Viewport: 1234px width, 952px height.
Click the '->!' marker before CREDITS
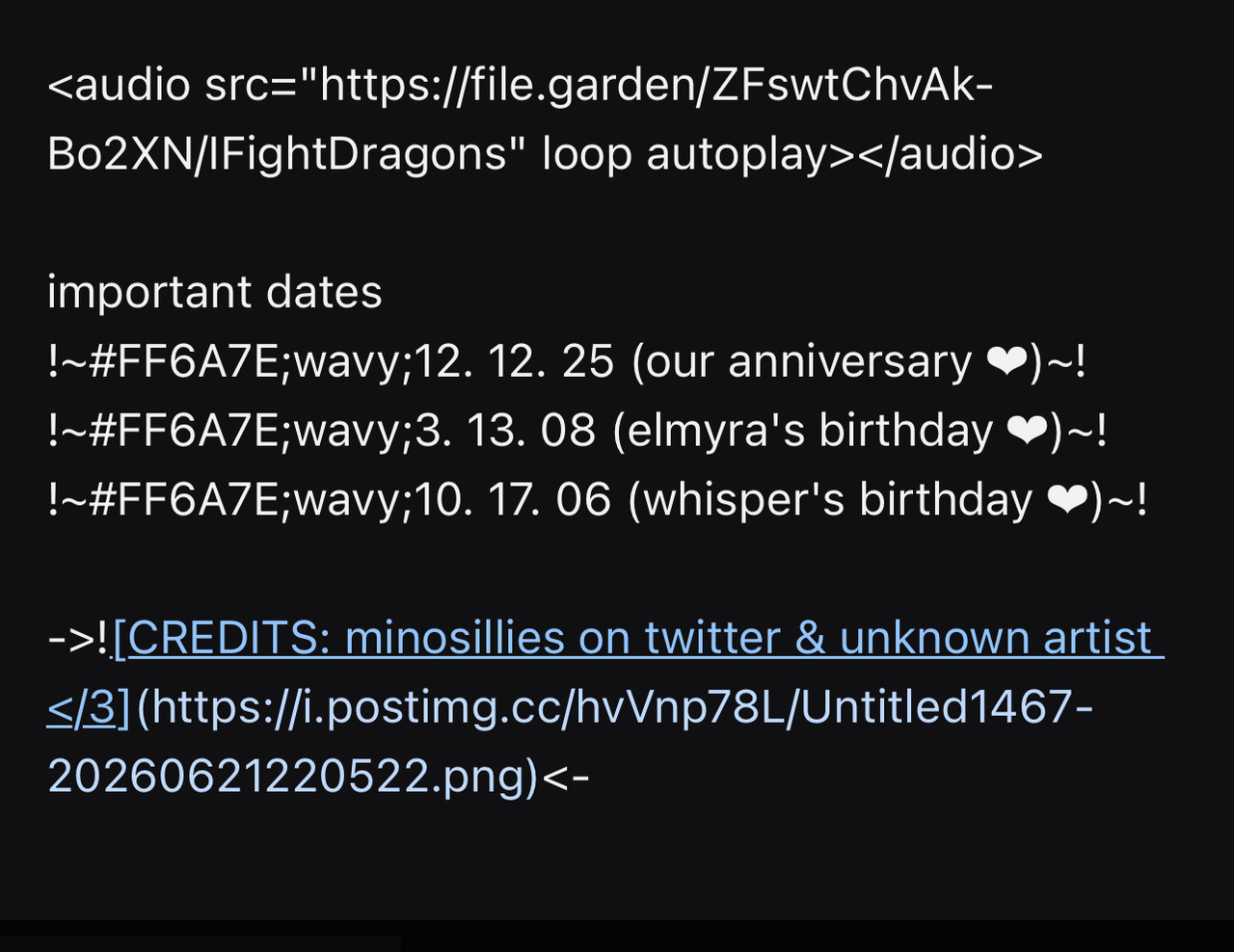pos(79,638)
